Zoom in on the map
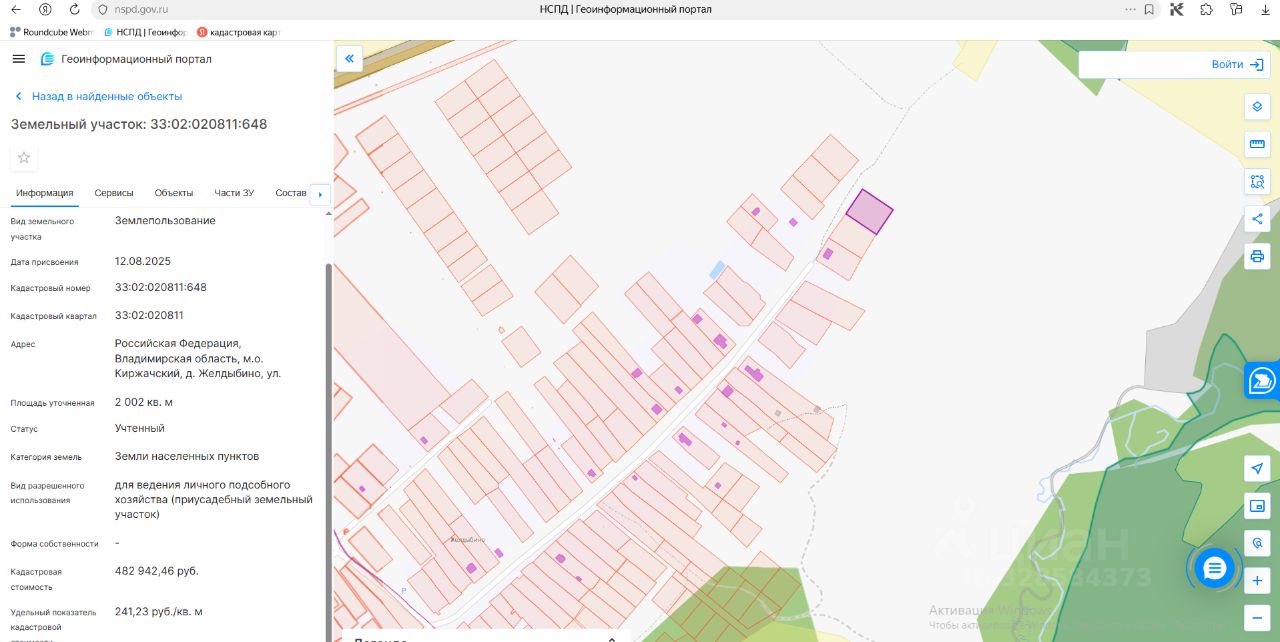Screen dimensions: 1280x642 tap(1257, 580)
